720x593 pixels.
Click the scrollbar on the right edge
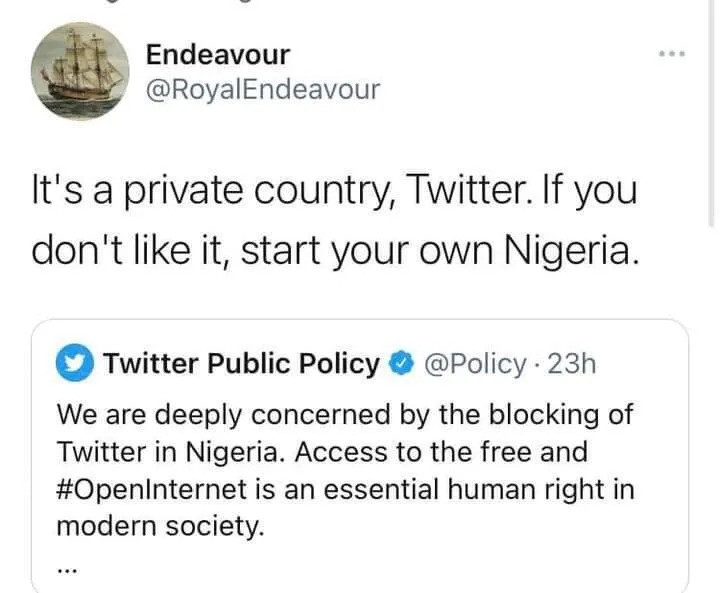coord(711,110)
